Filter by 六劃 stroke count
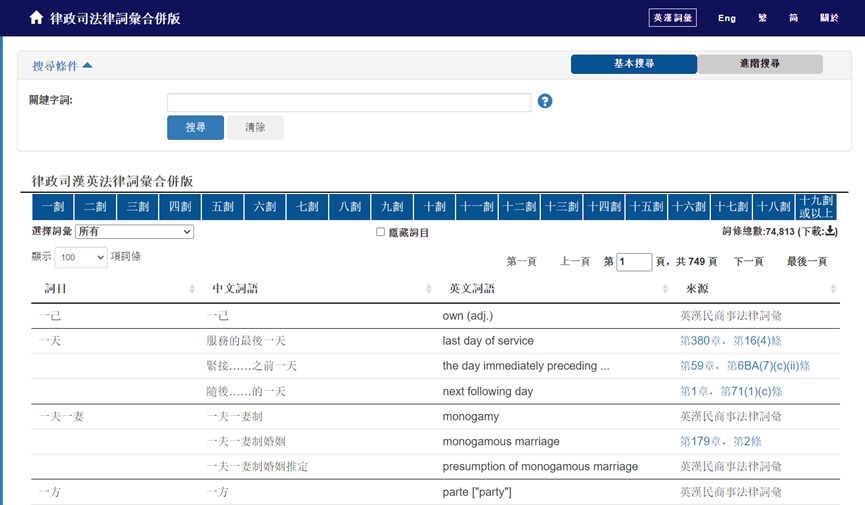Viewport: 865px width, 505px height. 265,207
